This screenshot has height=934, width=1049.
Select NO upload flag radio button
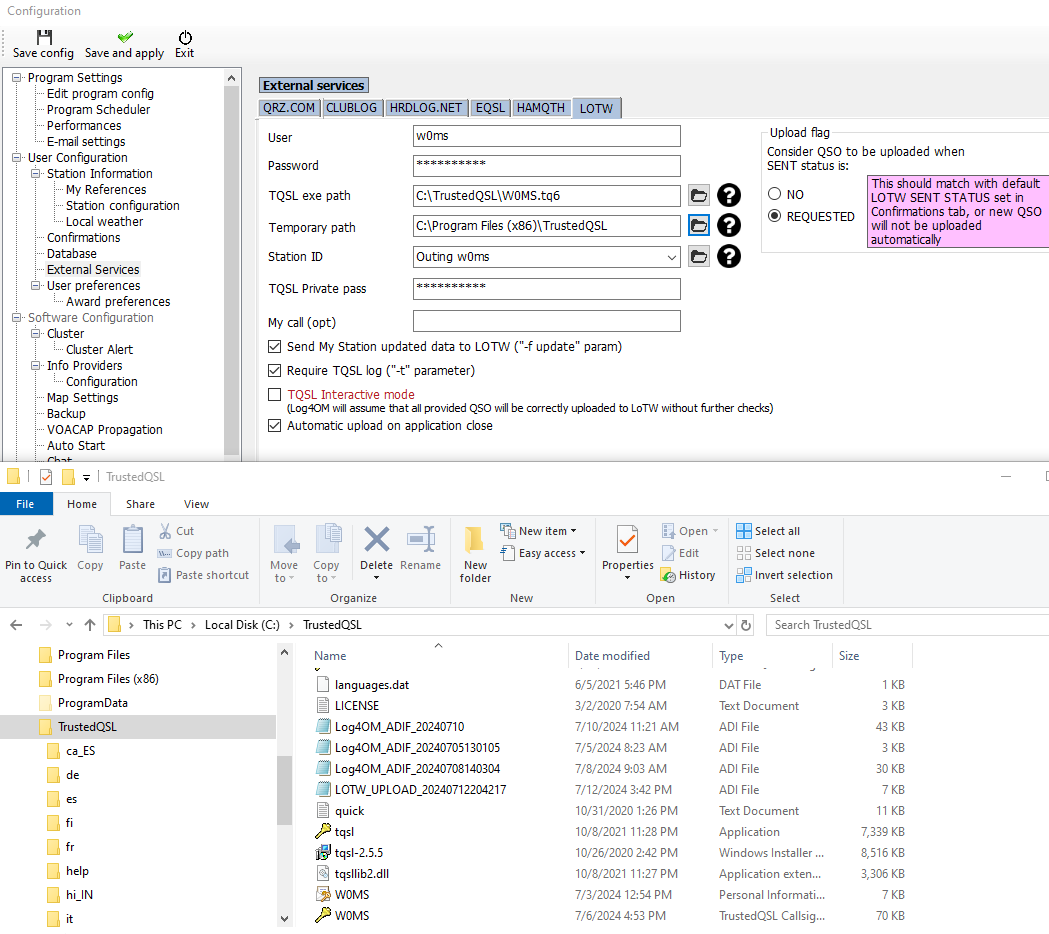775,194
